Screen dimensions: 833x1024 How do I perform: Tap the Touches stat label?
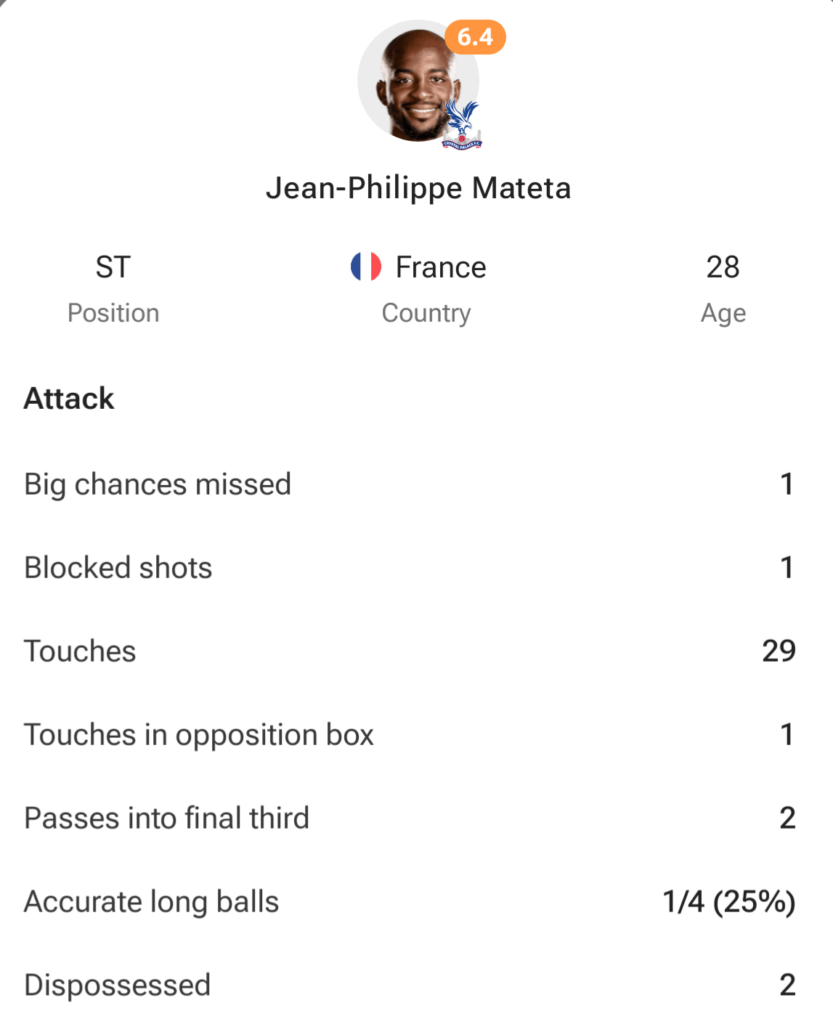(80, 651)
